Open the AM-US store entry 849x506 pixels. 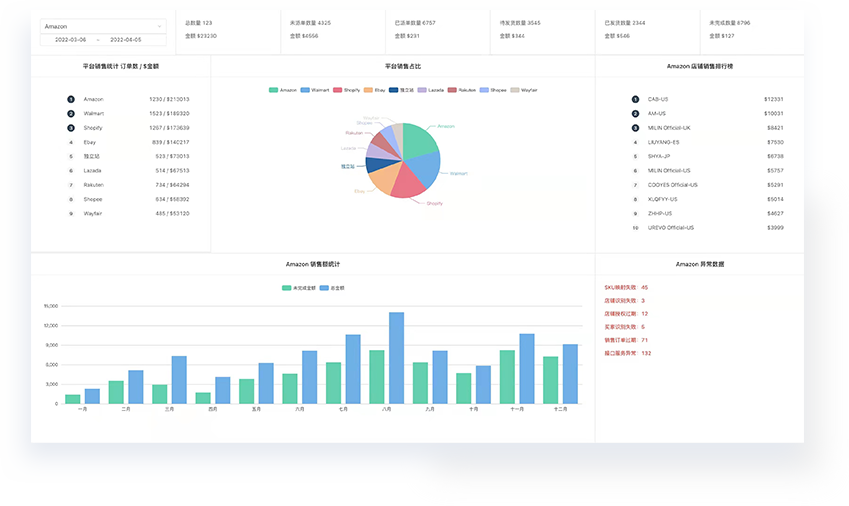(x=708, y=114)
